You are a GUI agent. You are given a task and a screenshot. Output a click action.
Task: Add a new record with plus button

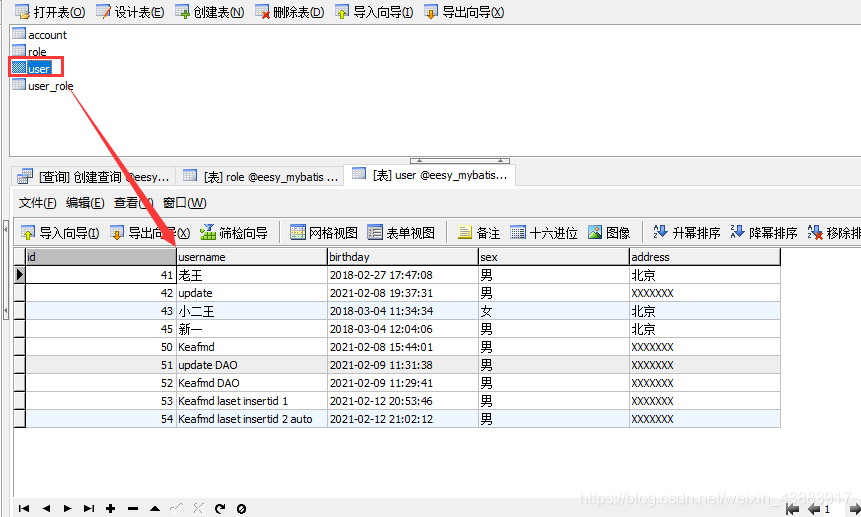[110, 509]
